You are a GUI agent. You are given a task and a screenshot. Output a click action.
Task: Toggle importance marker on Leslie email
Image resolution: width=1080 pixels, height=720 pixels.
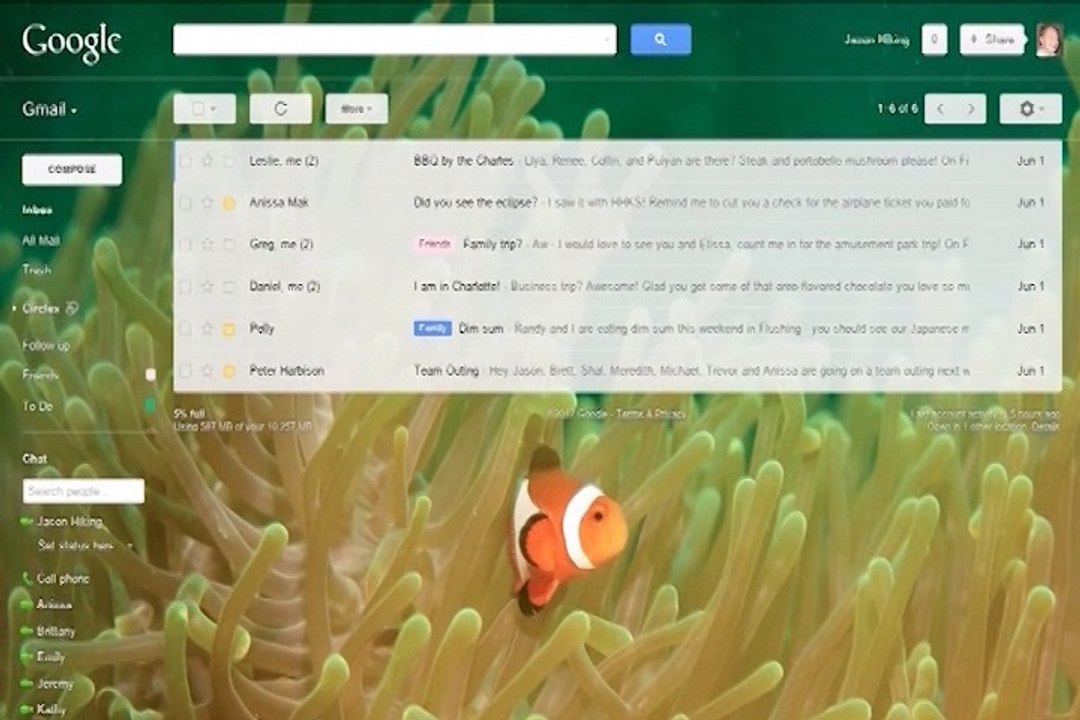(x=229, y=161)
